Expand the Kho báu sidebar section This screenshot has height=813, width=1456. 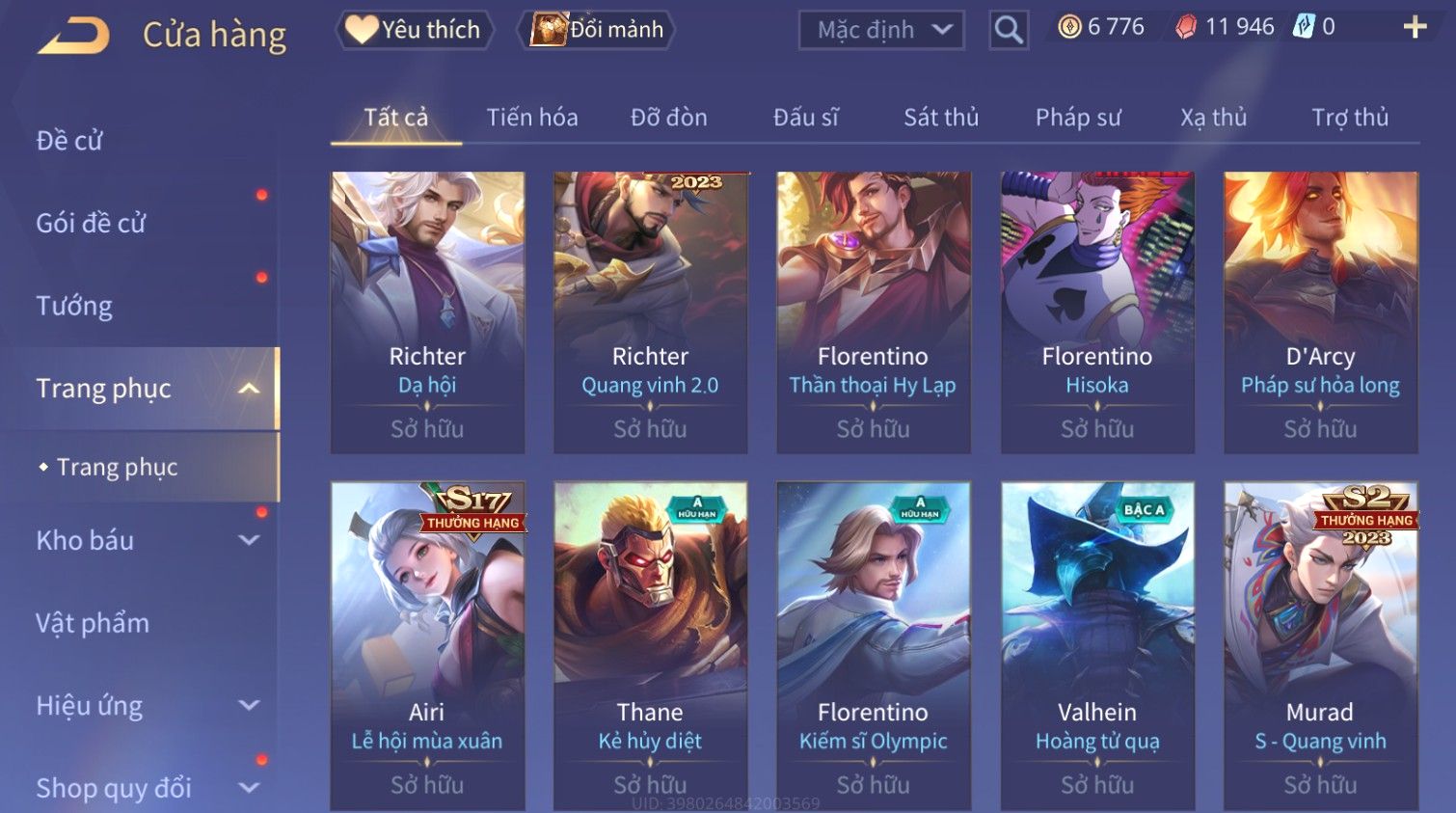click(x=249, y=540)
